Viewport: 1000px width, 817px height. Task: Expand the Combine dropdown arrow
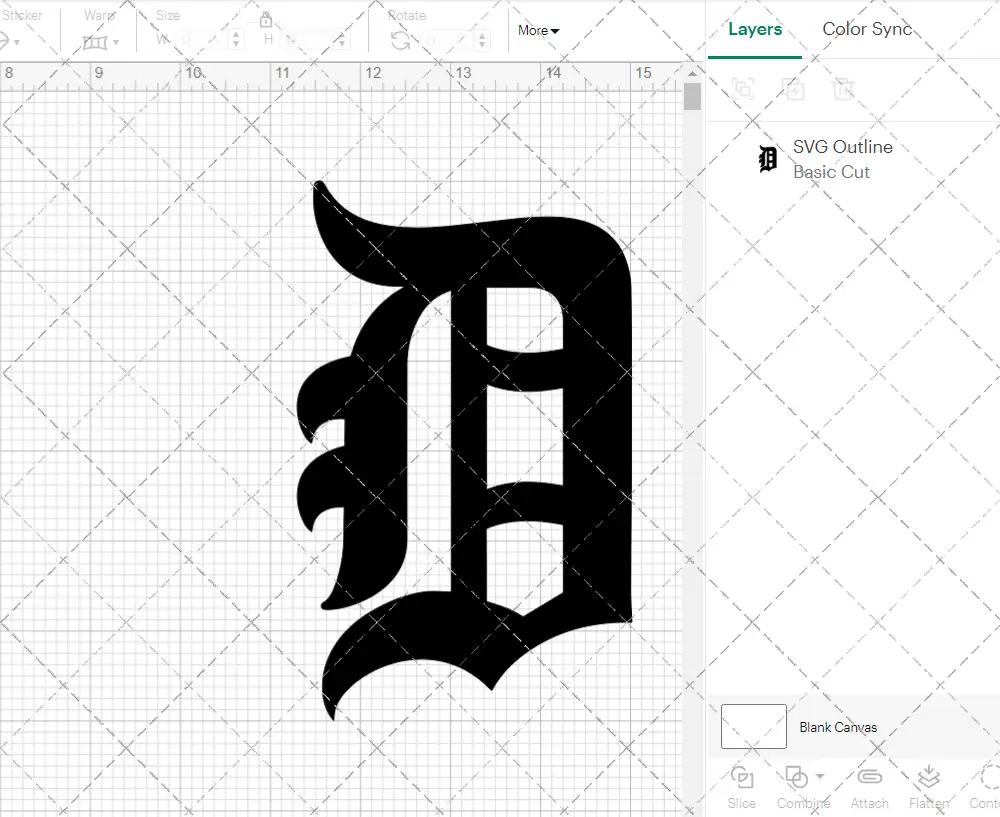pos(820,776)
